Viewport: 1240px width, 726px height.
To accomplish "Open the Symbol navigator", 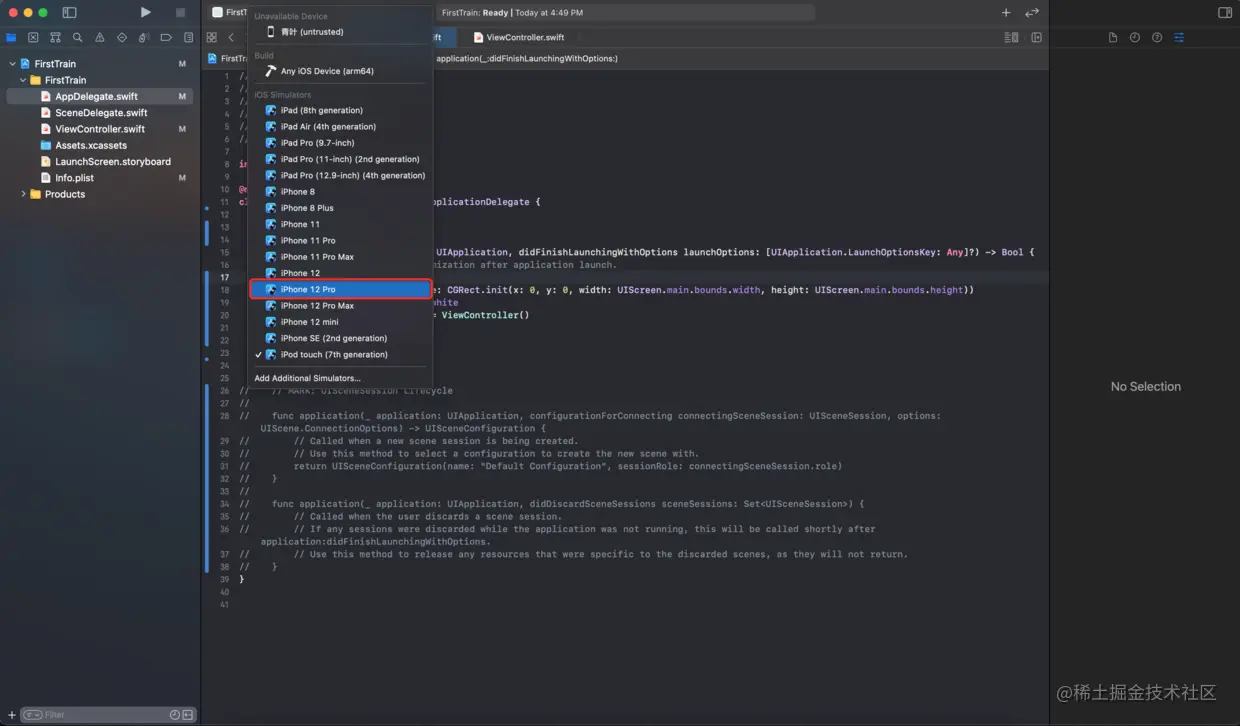I will click(55, 37).
